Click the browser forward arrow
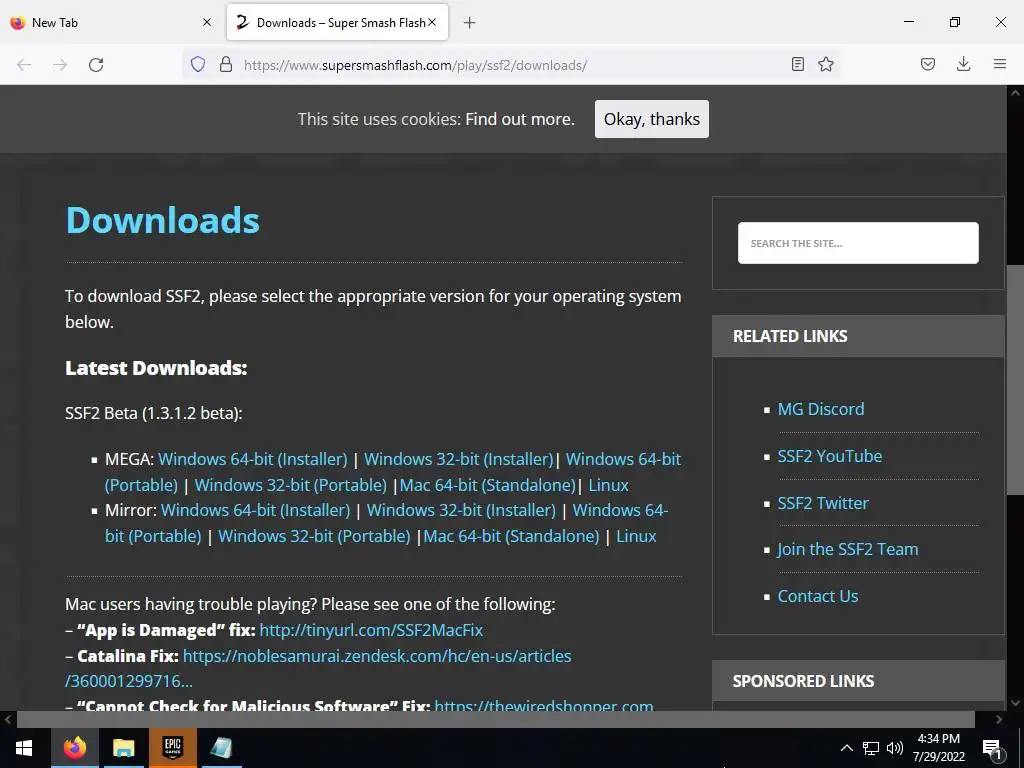The image size is (1024, 768). tap(60, 65)
